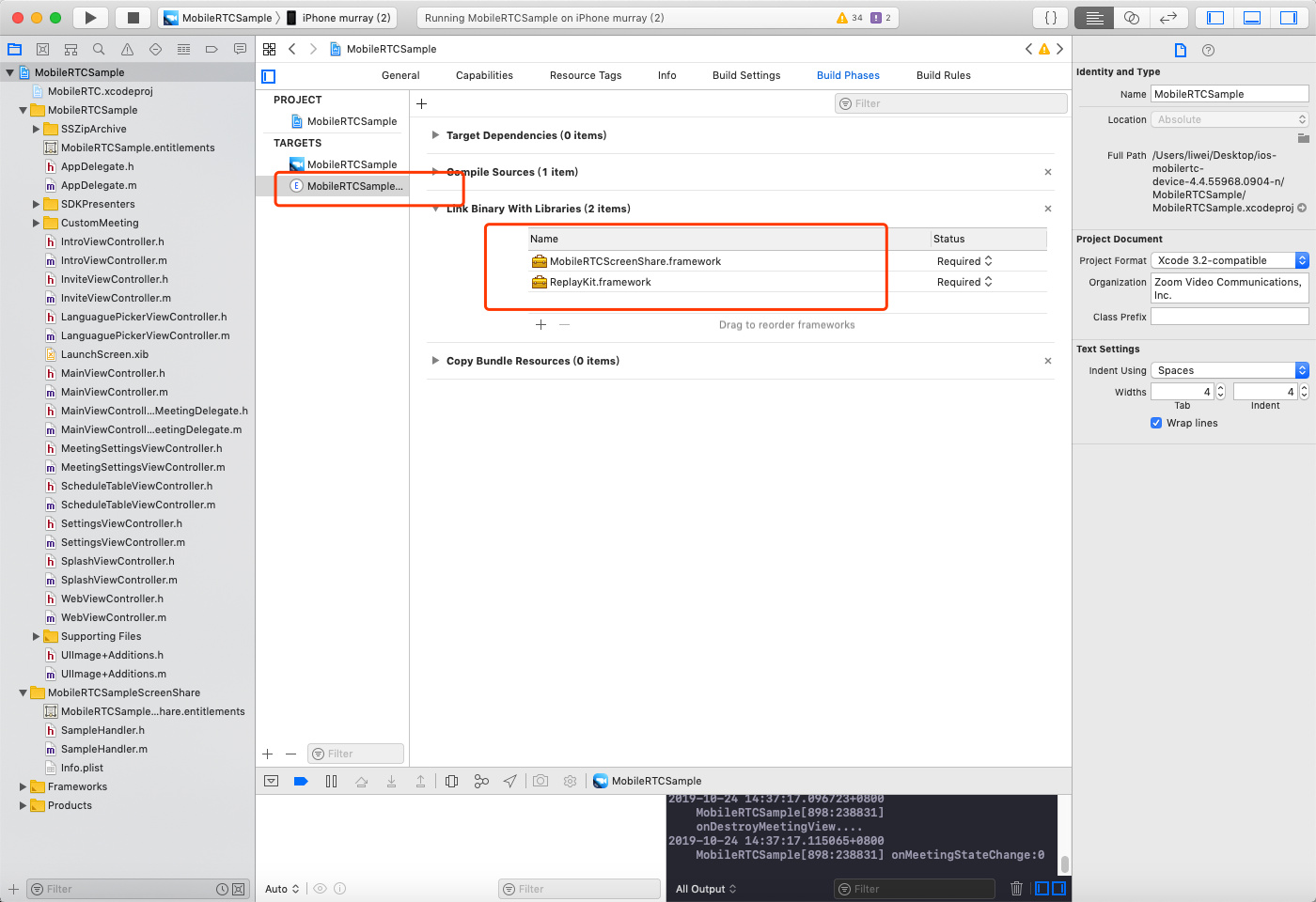Viewport: 1316px width, 902px height.
Task: Open the test navigator
Action: (x=155, y=49)
